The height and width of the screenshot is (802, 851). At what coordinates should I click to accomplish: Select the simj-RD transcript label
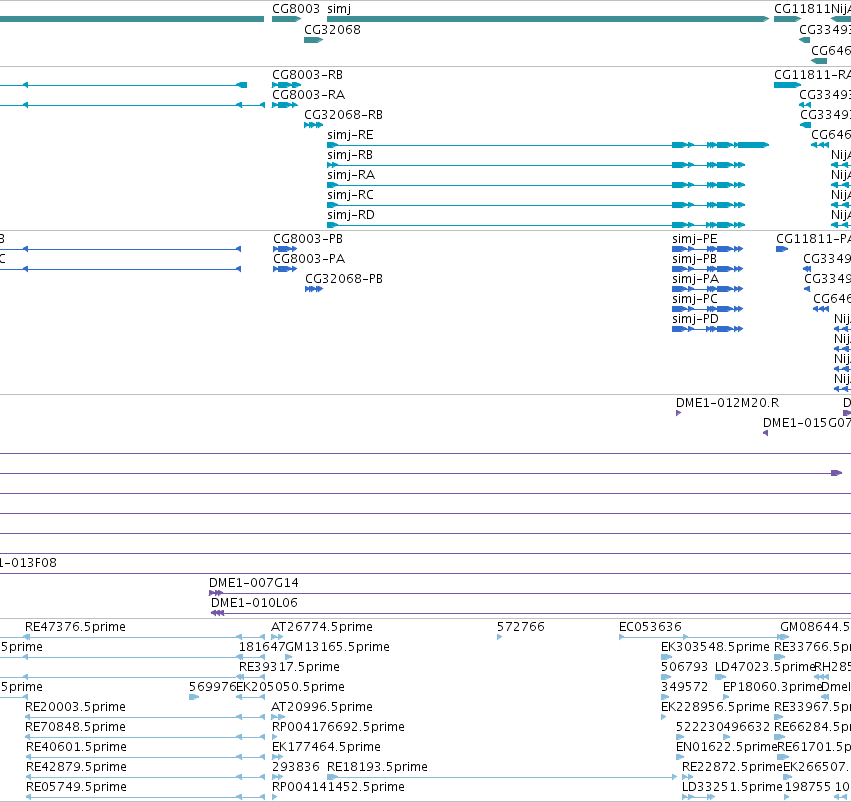(351, 215)
